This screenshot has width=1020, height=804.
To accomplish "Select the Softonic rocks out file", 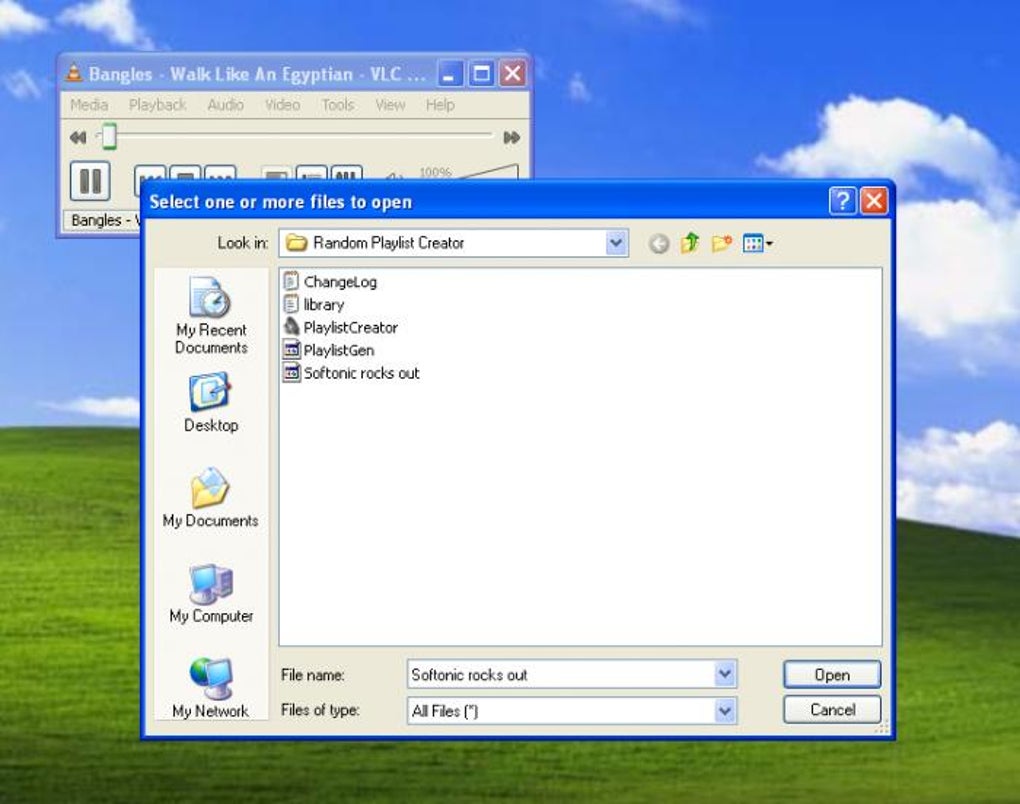I will (x=352, y=373).
